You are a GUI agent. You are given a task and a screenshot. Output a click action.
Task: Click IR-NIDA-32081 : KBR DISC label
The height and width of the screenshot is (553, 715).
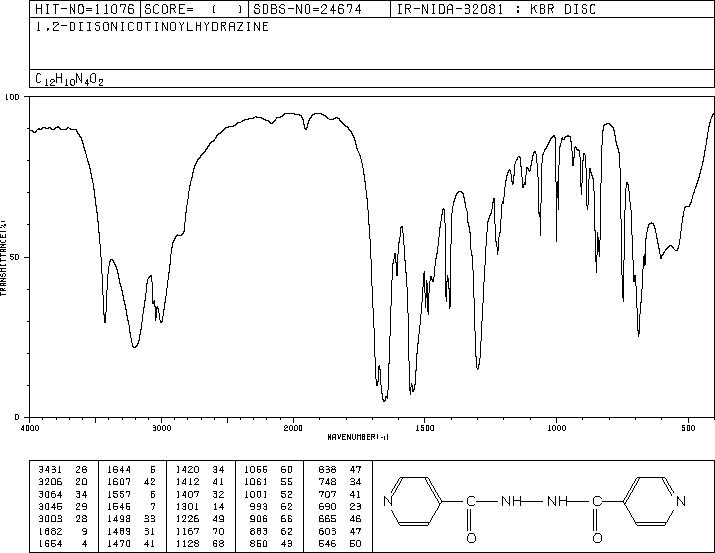[x=496, y=9]
